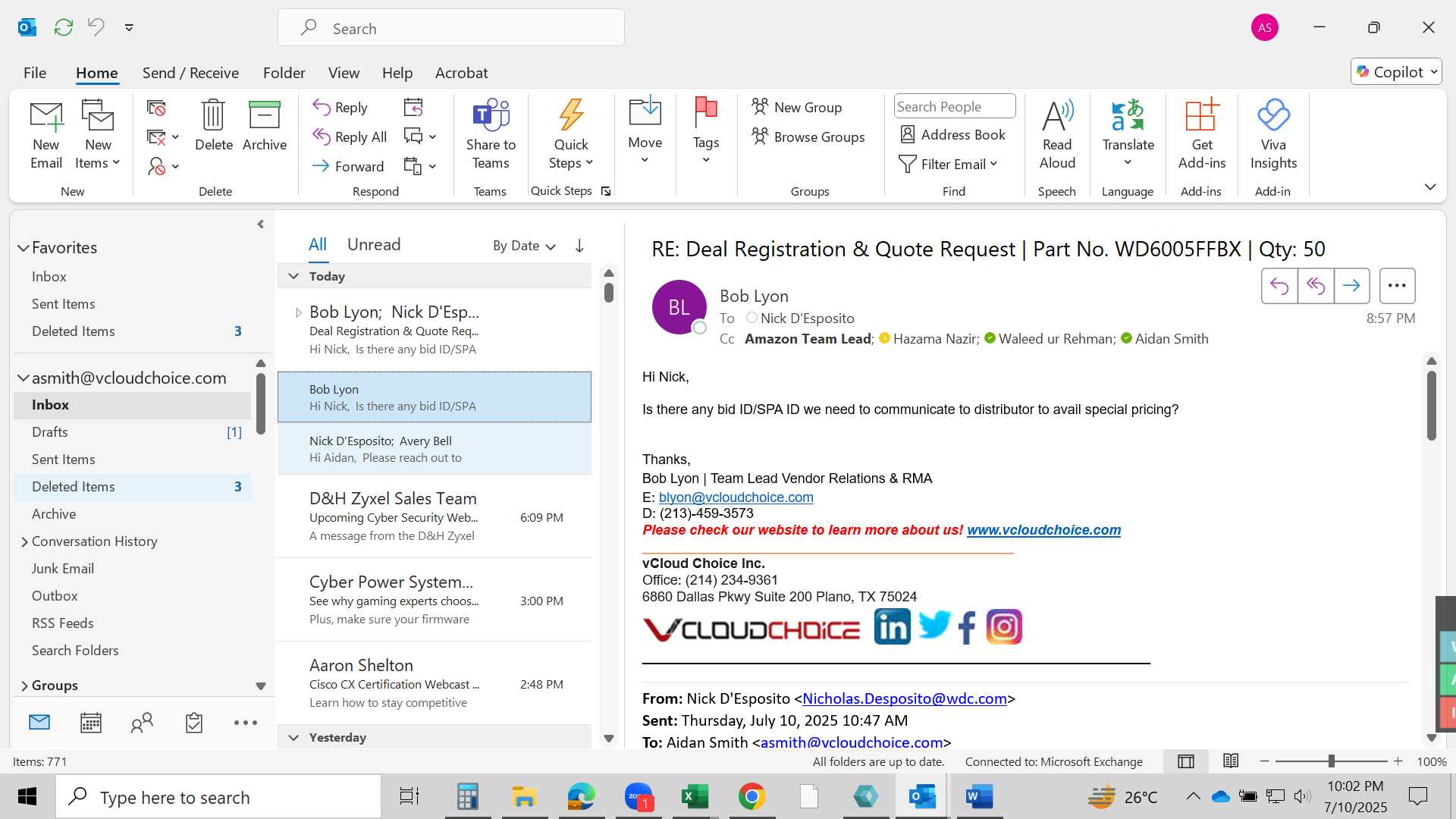Click Share to Teams
Image resolution: width=1456 pixels, height=819 pixels.
click(x=491, y=135)
